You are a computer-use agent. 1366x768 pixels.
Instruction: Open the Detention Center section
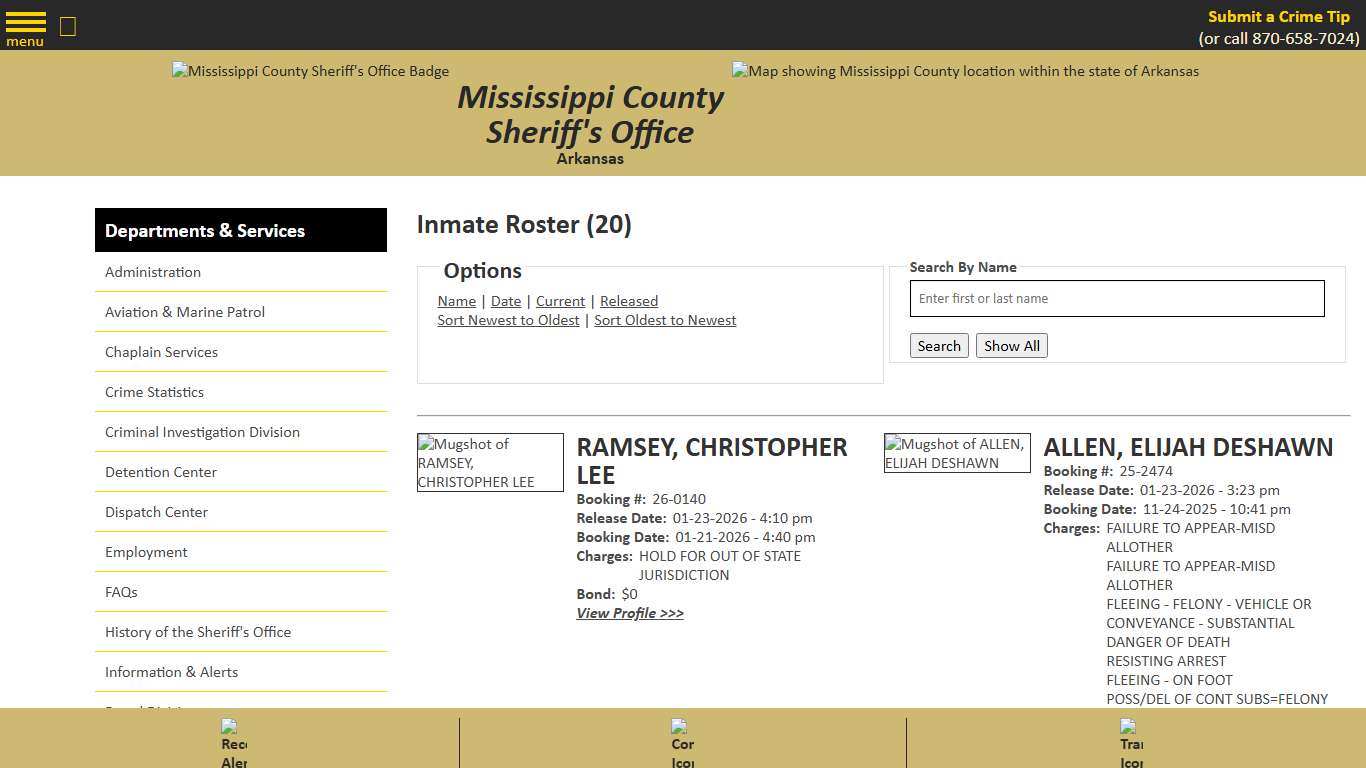(160, 471)
